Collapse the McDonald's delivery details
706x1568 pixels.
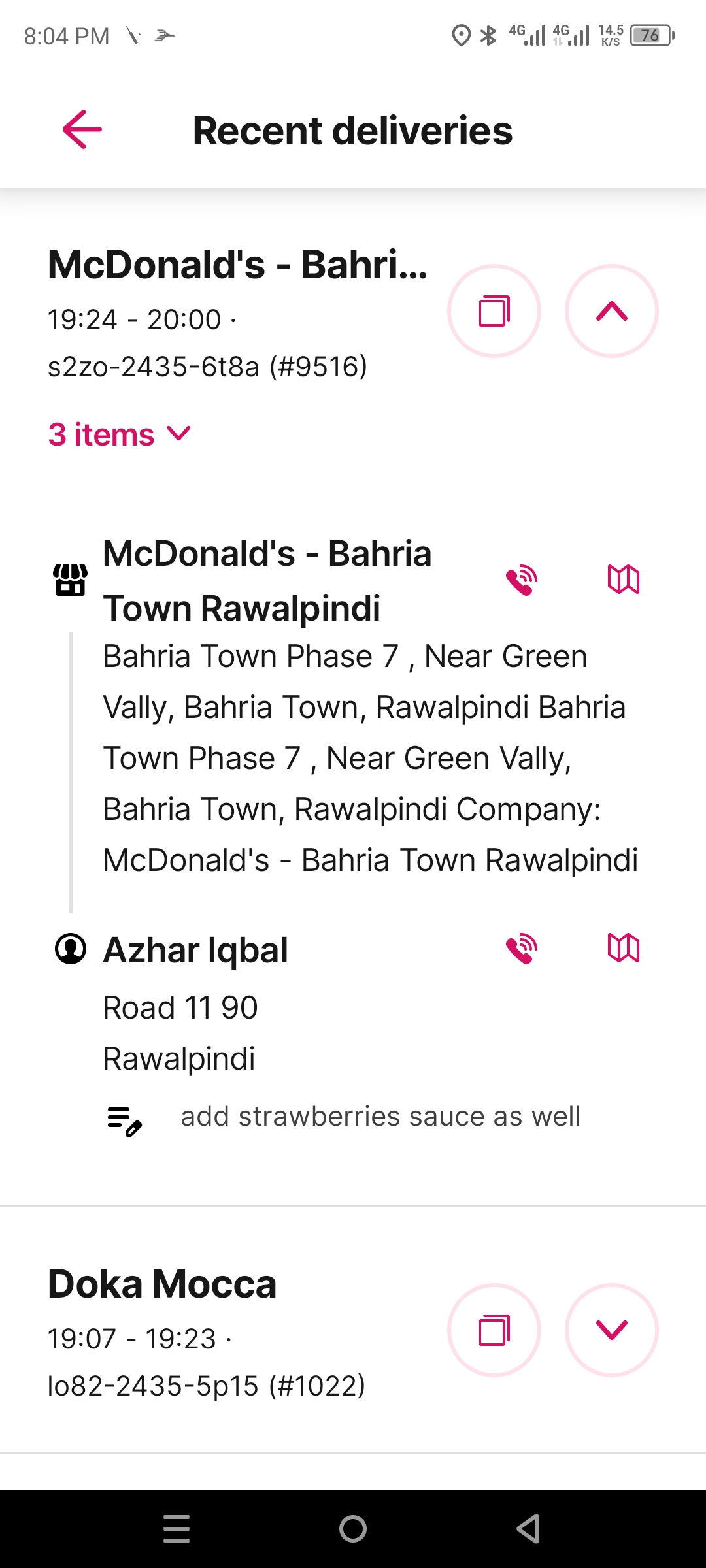click(612, 311)
